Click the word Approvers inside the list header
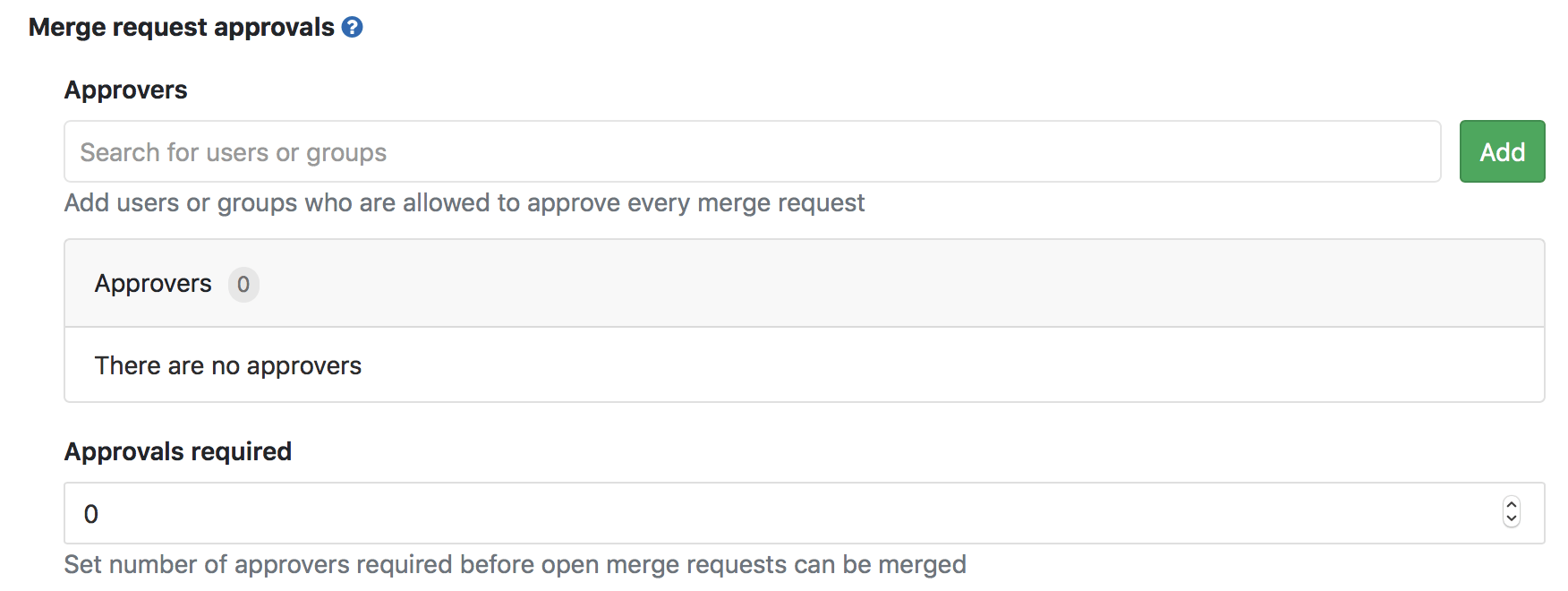Image resolution: width=1568 pixels, height=591 pixels. tap(153, 284)
